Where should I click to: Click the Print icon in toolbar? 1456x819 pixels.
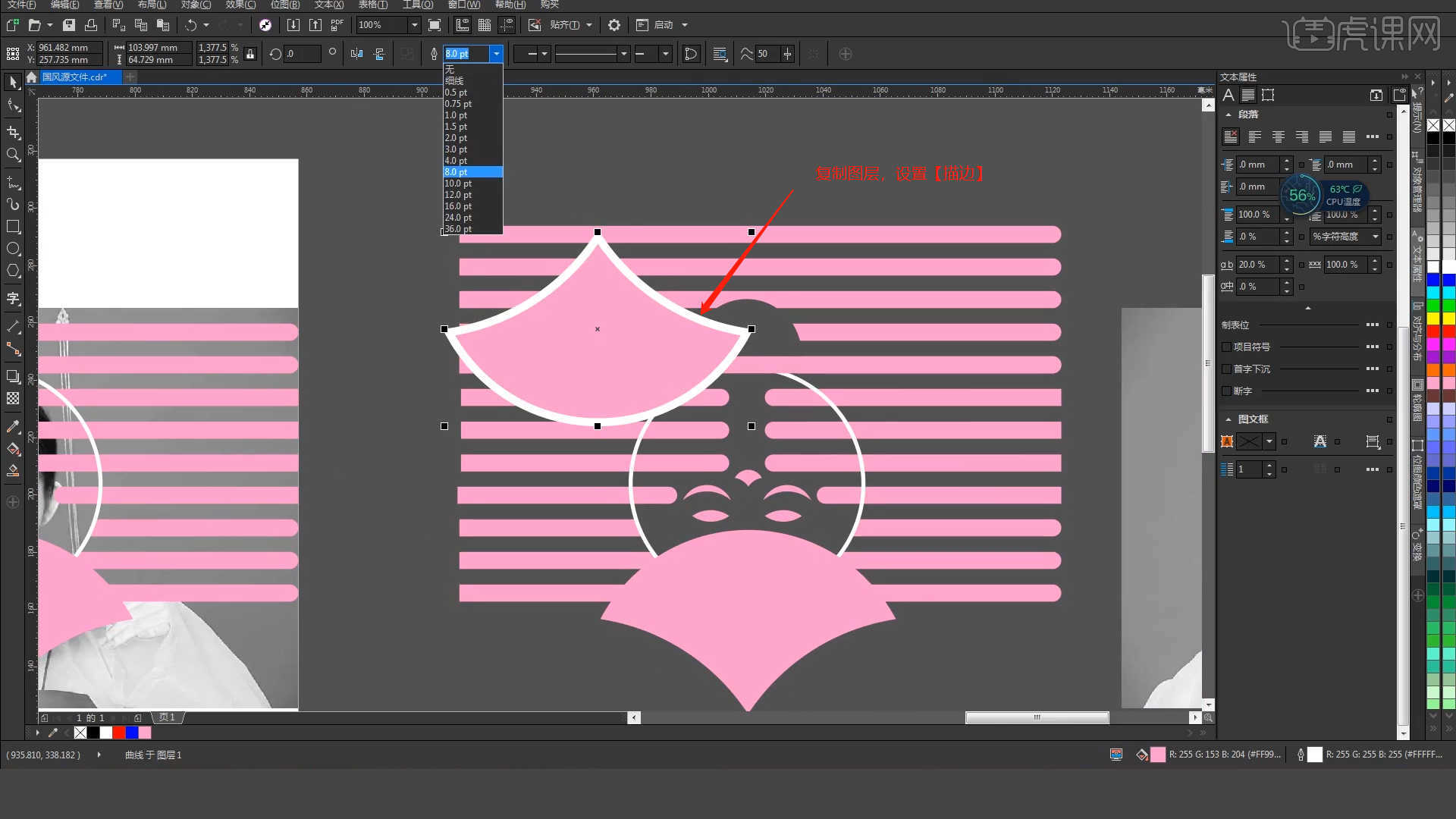(91, 25)
